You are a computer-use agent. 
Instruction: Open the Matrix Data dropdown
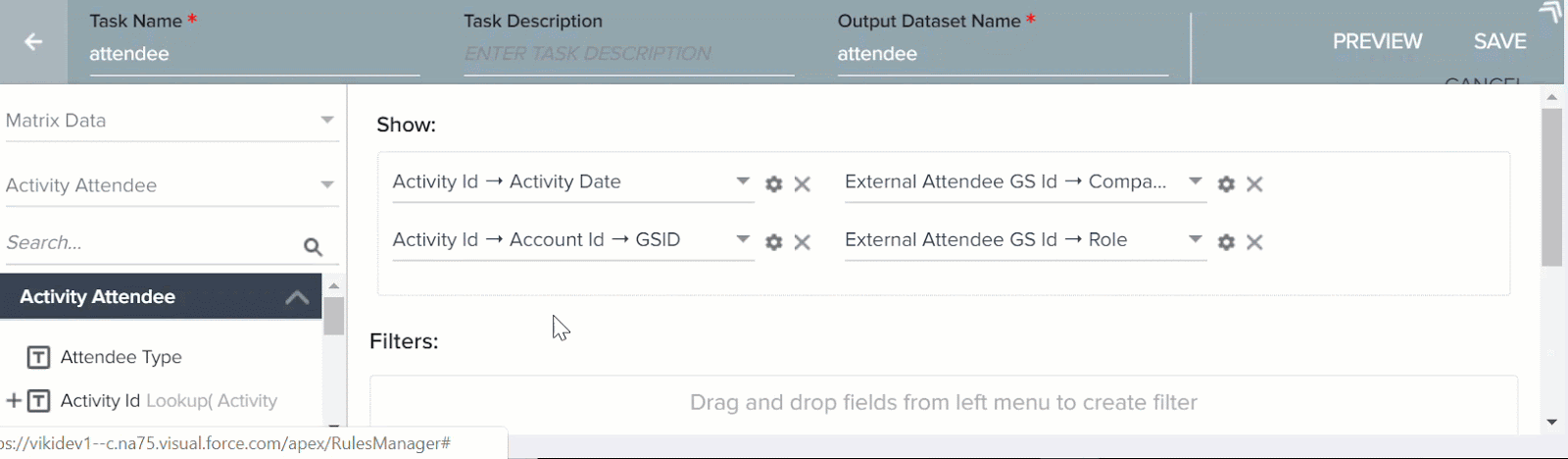[x=171, y=121]
